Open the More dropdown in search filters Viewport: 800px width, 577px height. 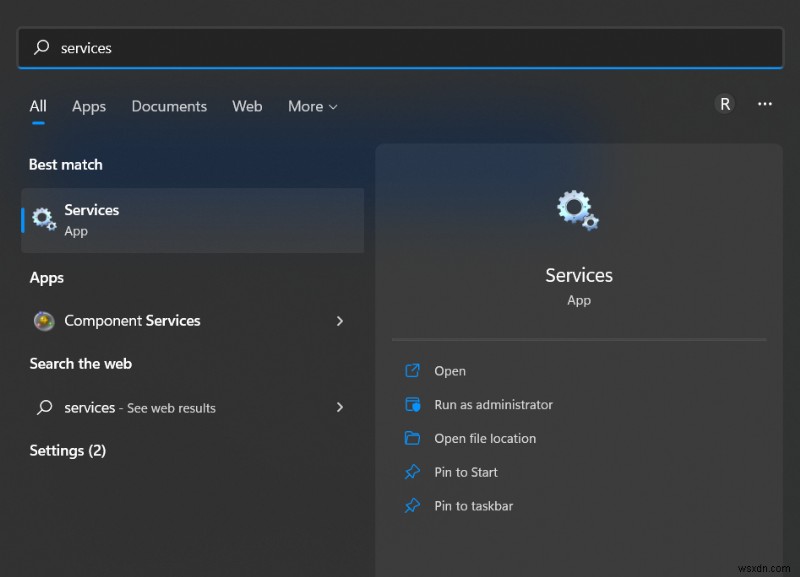[x=311, y=106]
